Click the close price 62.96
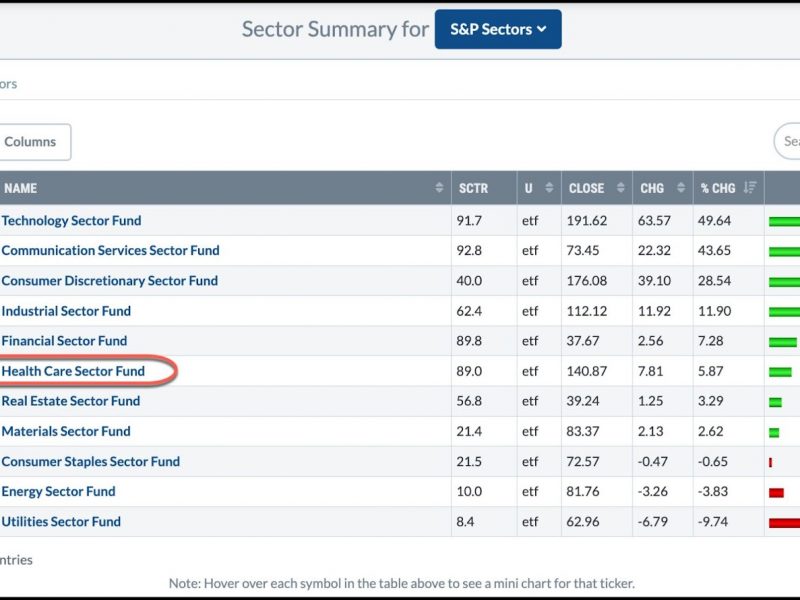800x600 pixels. click(x=583, y=521)
